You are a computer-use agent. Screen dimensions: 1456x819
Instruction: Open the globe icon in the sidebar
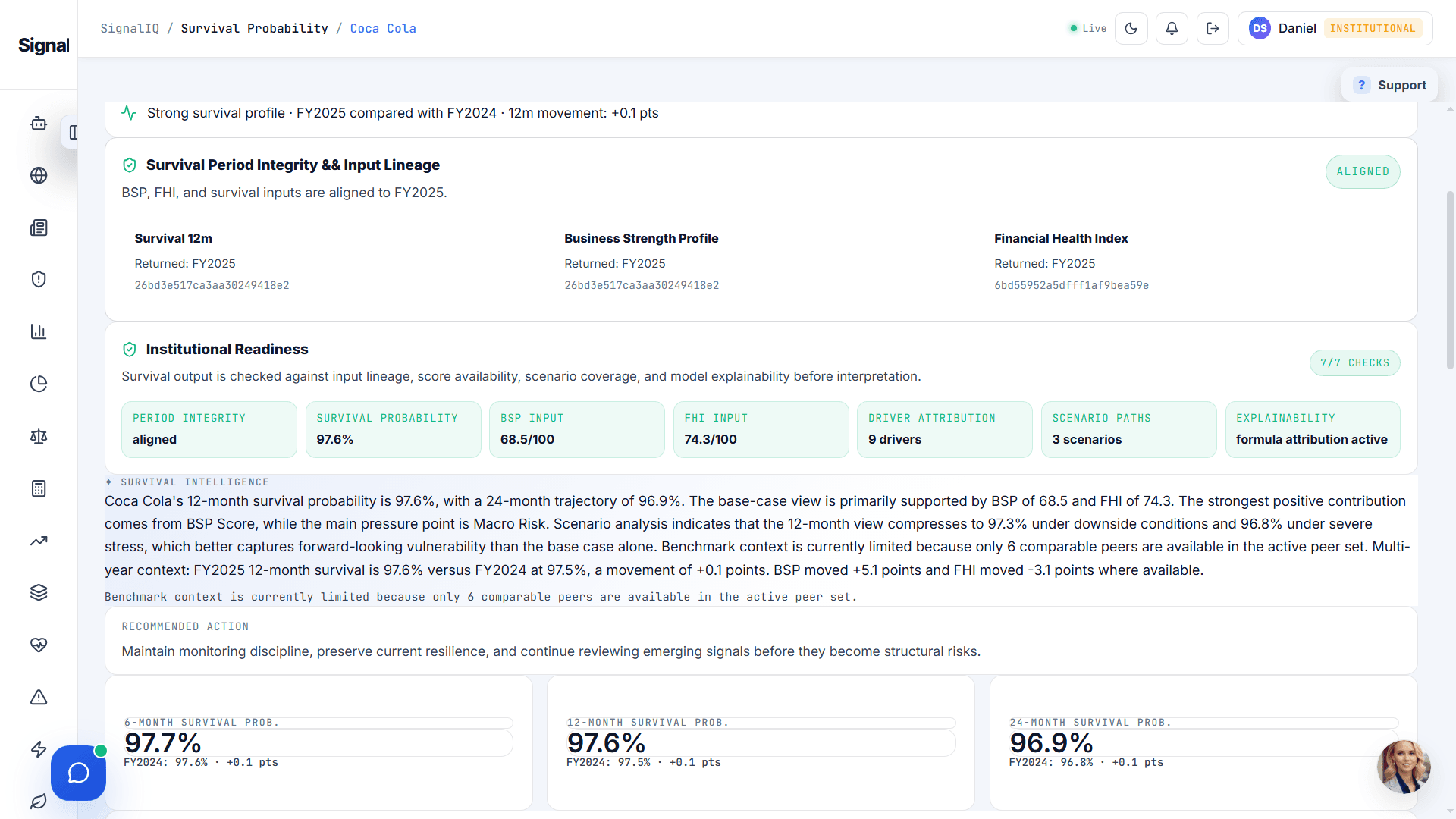[39, 175]
